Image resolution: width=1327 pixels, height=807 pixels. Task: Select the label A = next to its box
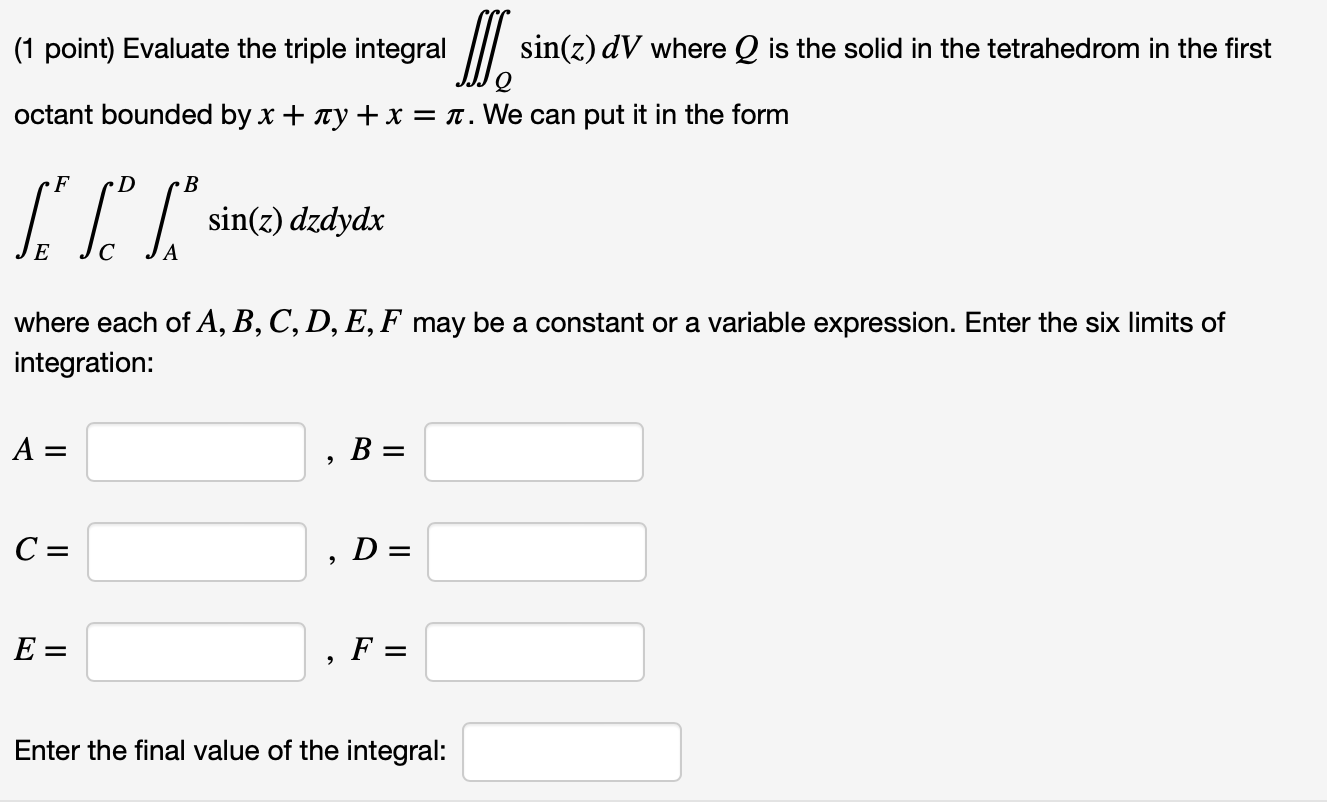pos(38,451)
